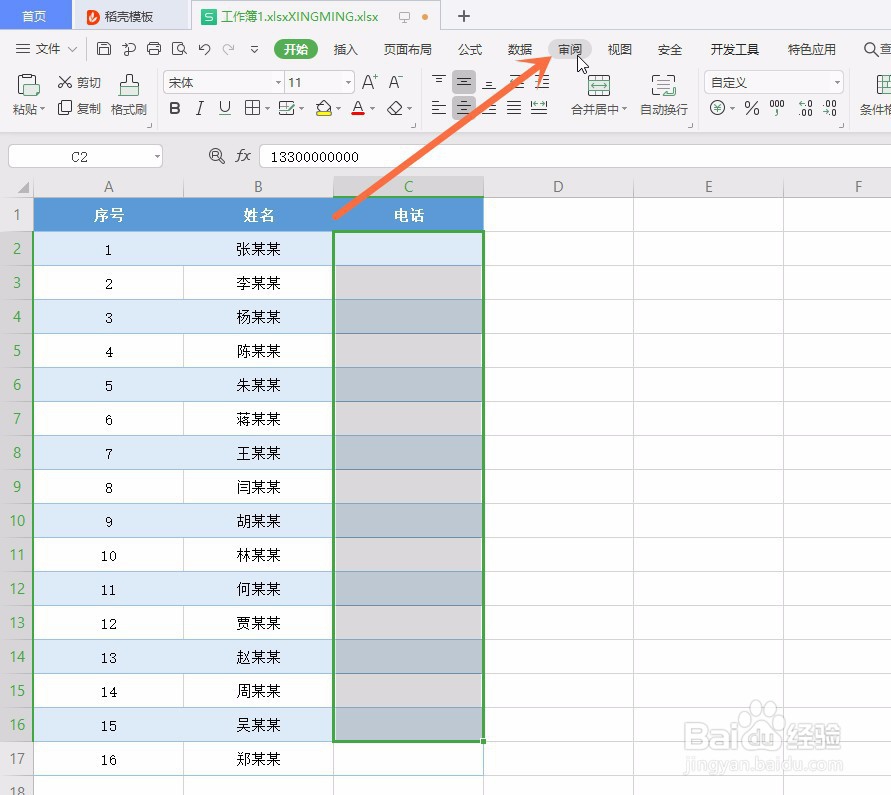
Task: Click the fx insert function icon
Action: point(243,156)
